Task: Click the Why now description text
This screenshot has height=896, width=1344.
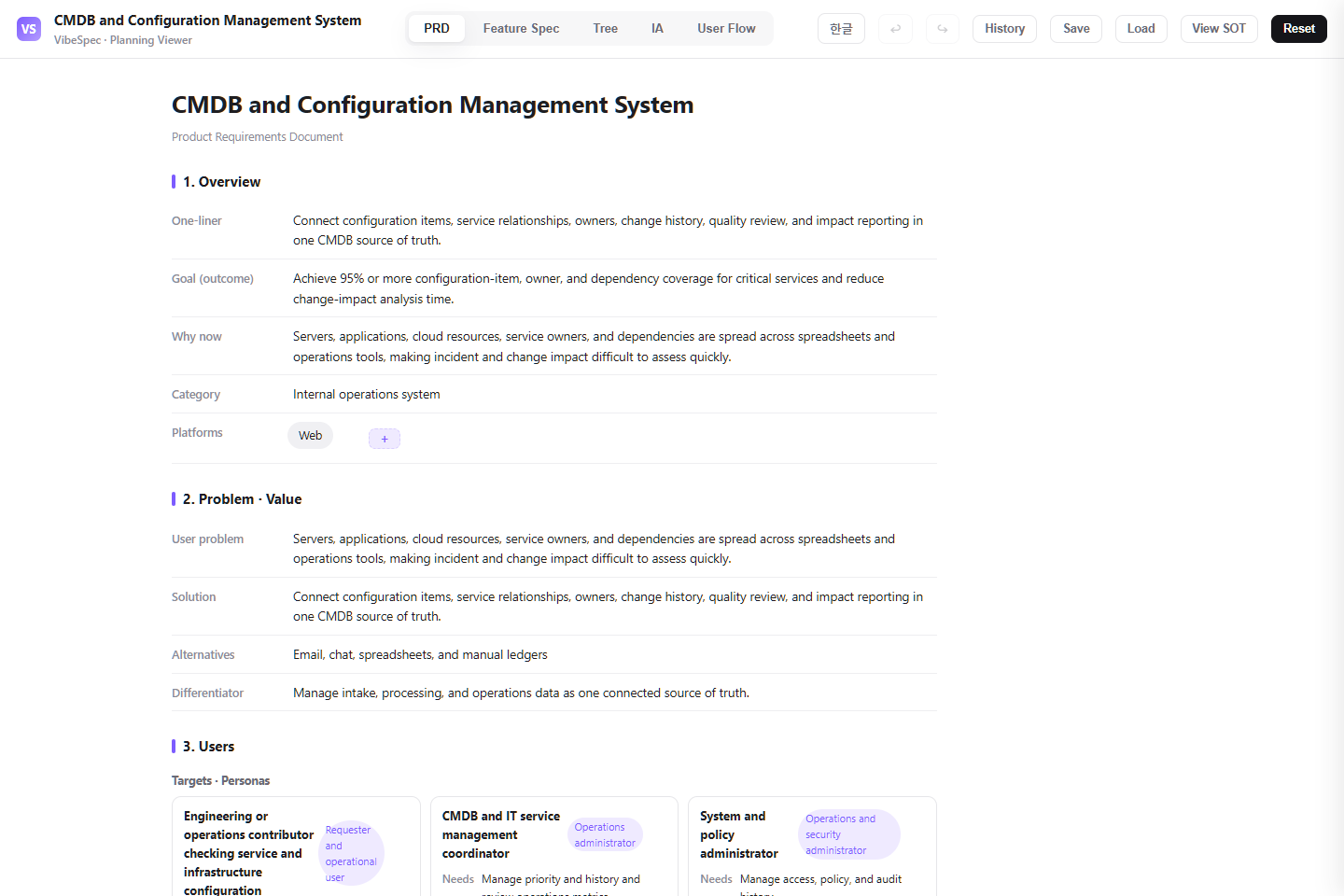Action: tap(594, 346)
